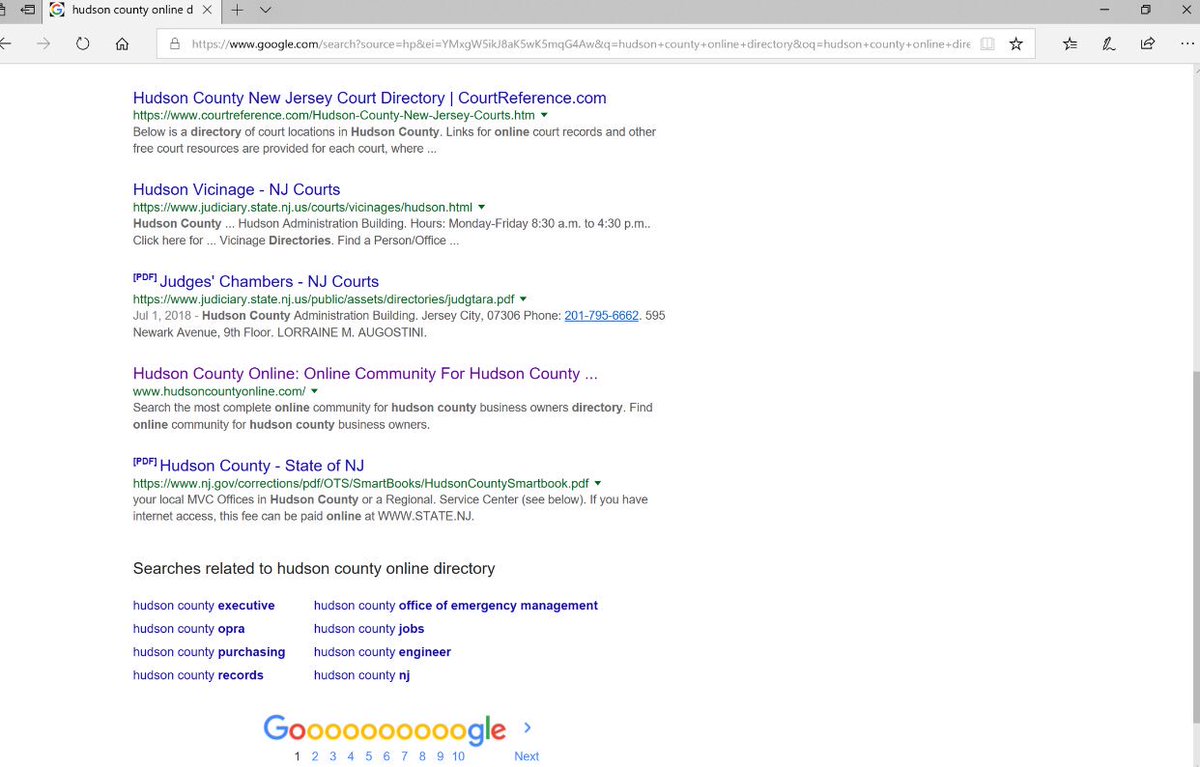Image resolution: width=1200 pixels, height=767 pixels.
Task: Select the hudson county online tab
Action: click(x=133, y=10)
